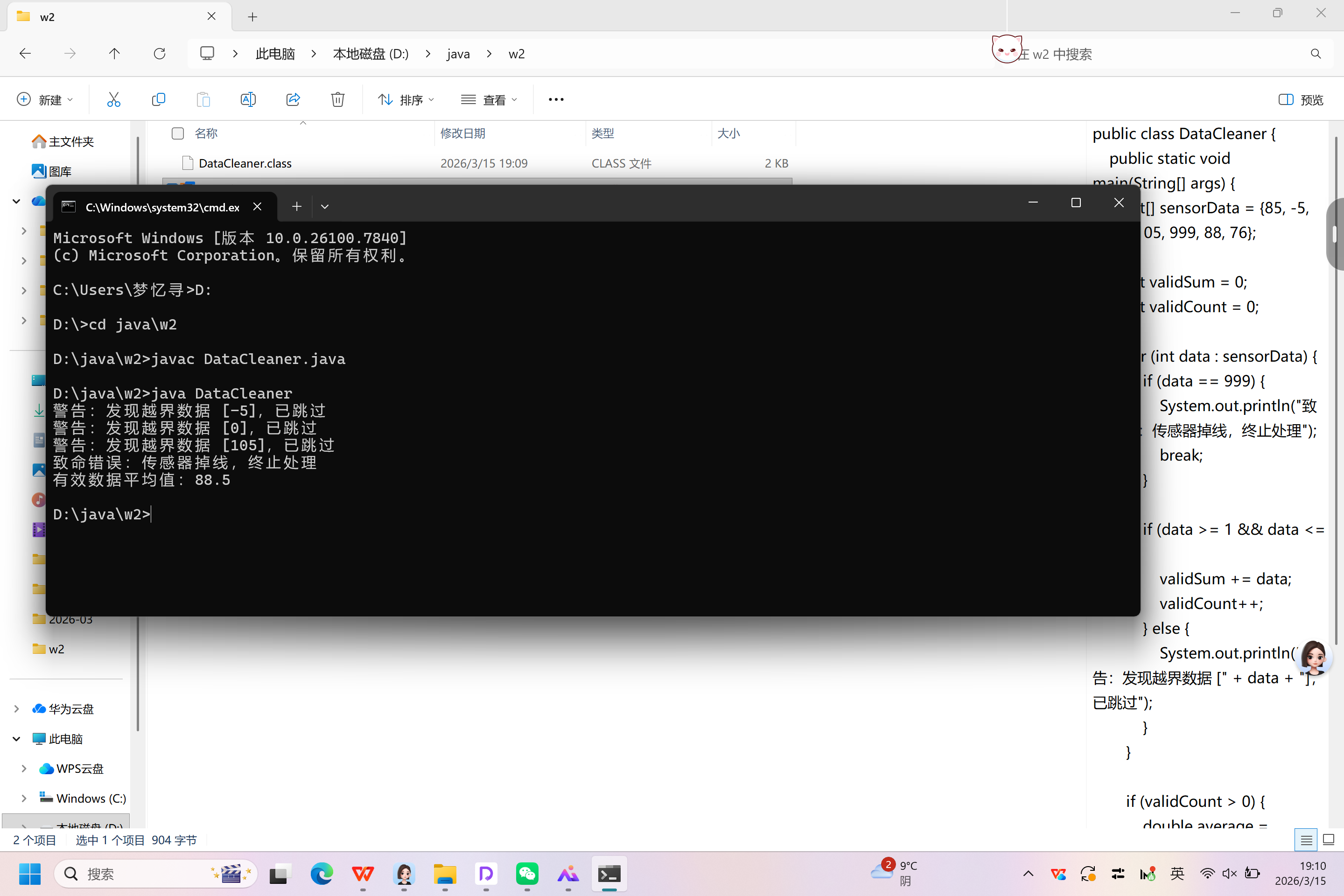
Task: Switch to large icons view in status bar
Action: pyautogui.click(x=1329, y=840)
